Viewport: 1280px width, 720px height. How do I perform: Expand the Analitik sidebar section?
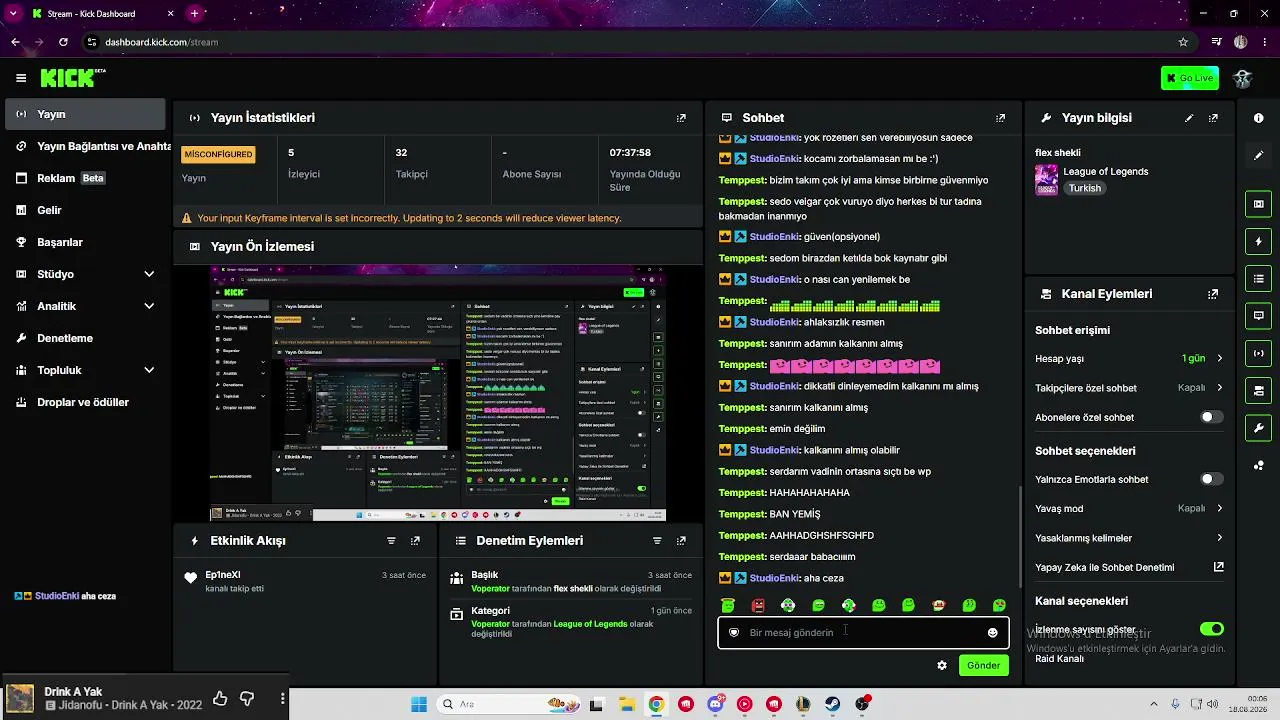(85, 306)
